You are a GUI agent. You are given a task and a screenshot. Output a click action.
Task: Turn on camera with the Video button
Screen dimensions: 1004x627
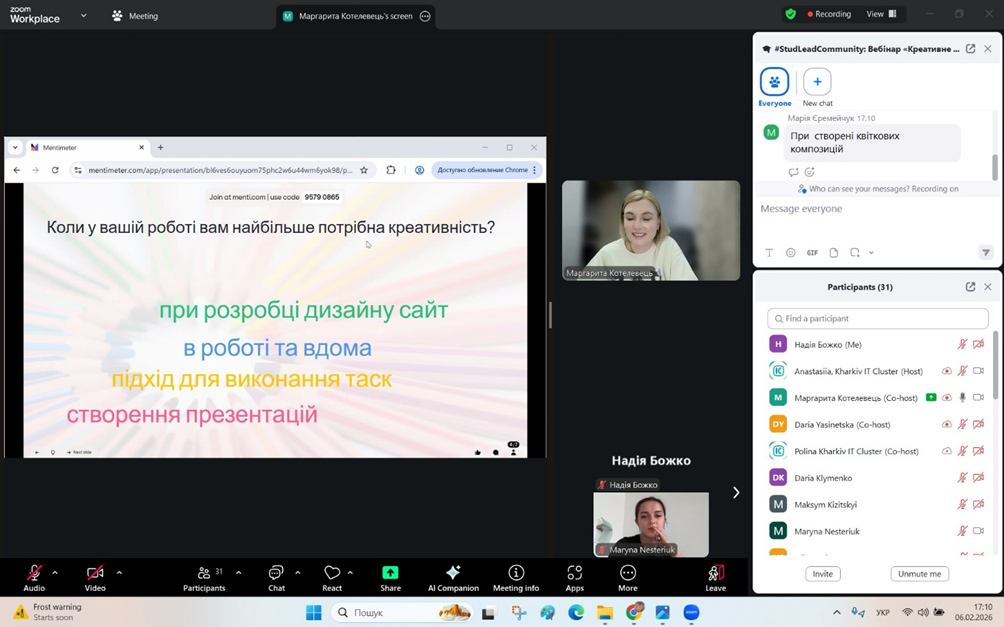[x=95, y=574]
